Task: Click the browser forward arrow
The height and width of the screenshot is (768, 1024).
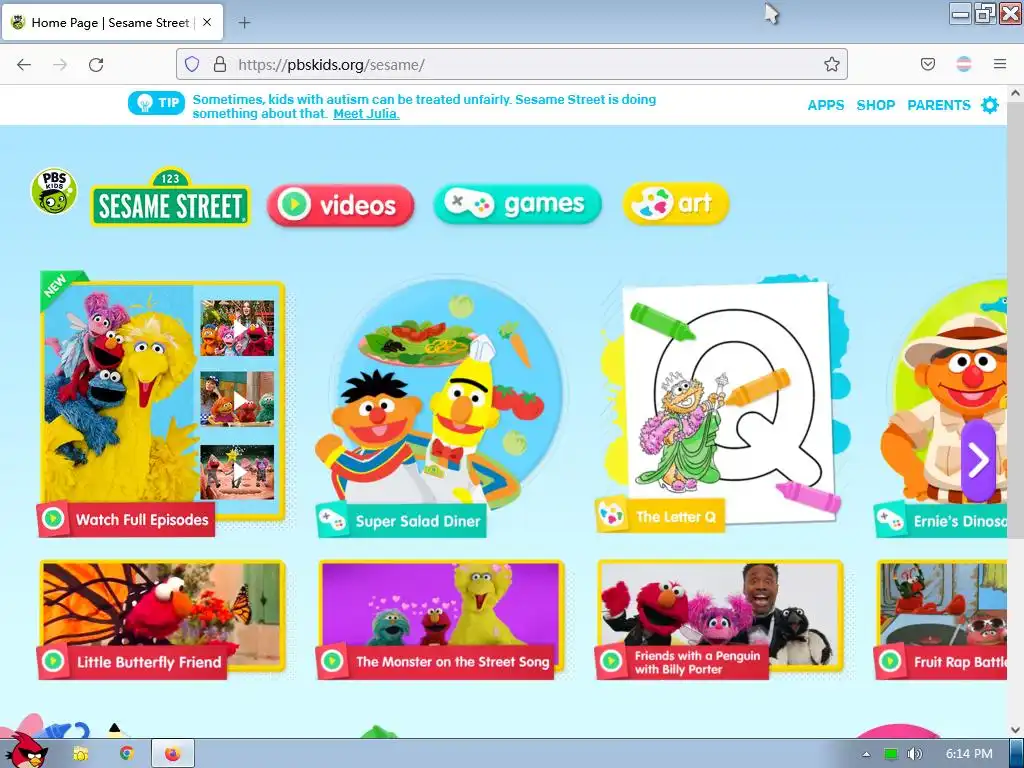Action: point(60,65)
